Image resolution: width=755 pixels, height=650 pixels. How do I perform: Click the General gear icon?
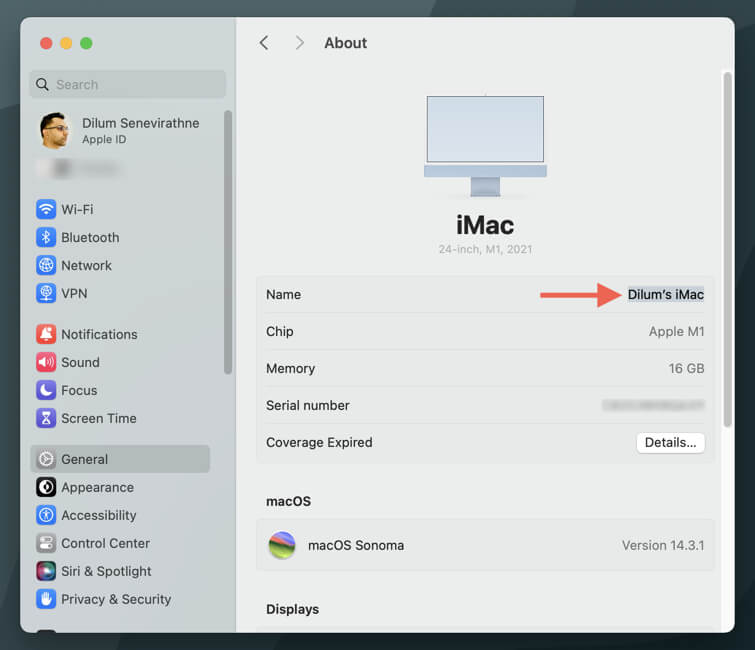click(x=46, y=459)
